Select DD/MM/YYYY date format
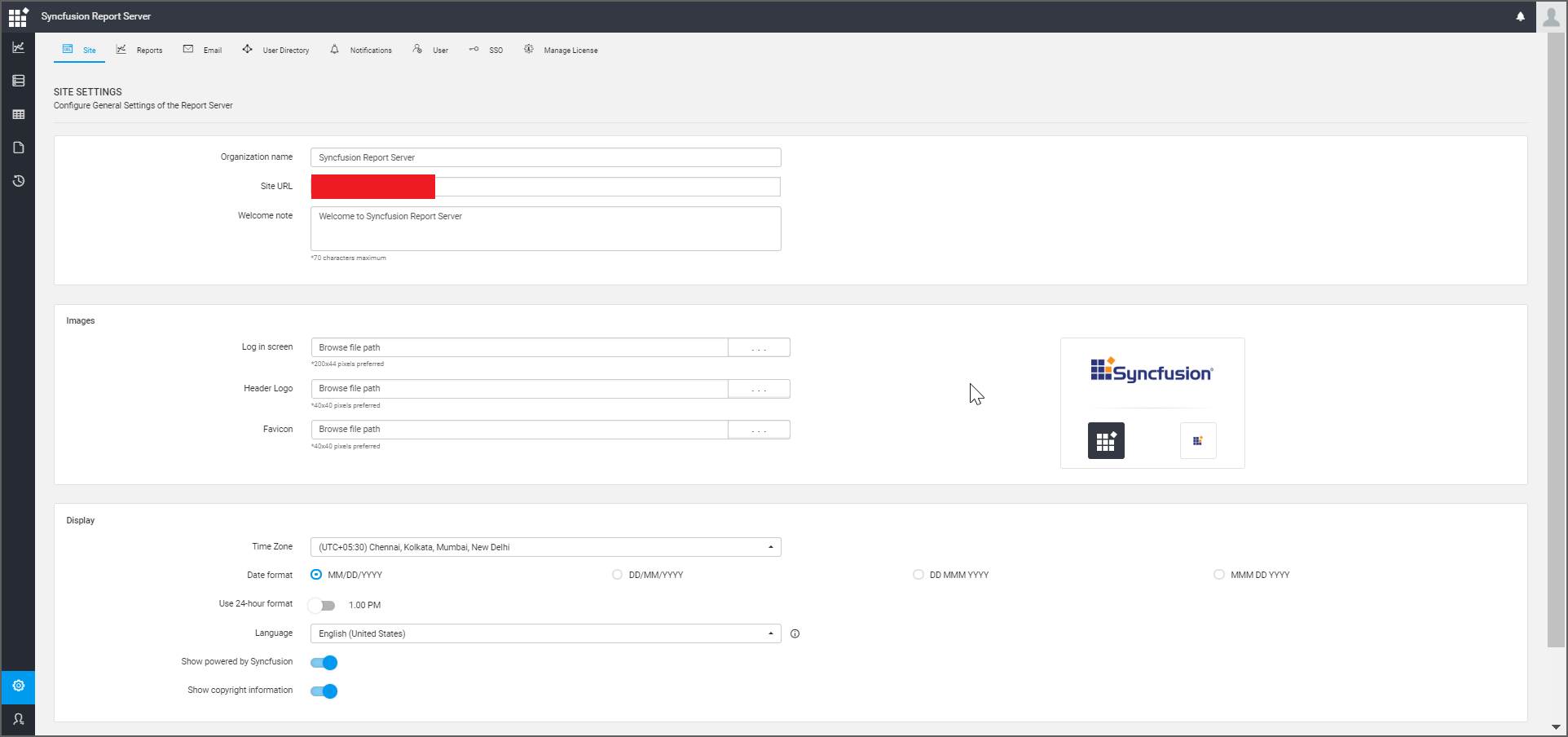The height and width of the screenshot is (737, 1568). pyautogui.click(x=617, y=575)
